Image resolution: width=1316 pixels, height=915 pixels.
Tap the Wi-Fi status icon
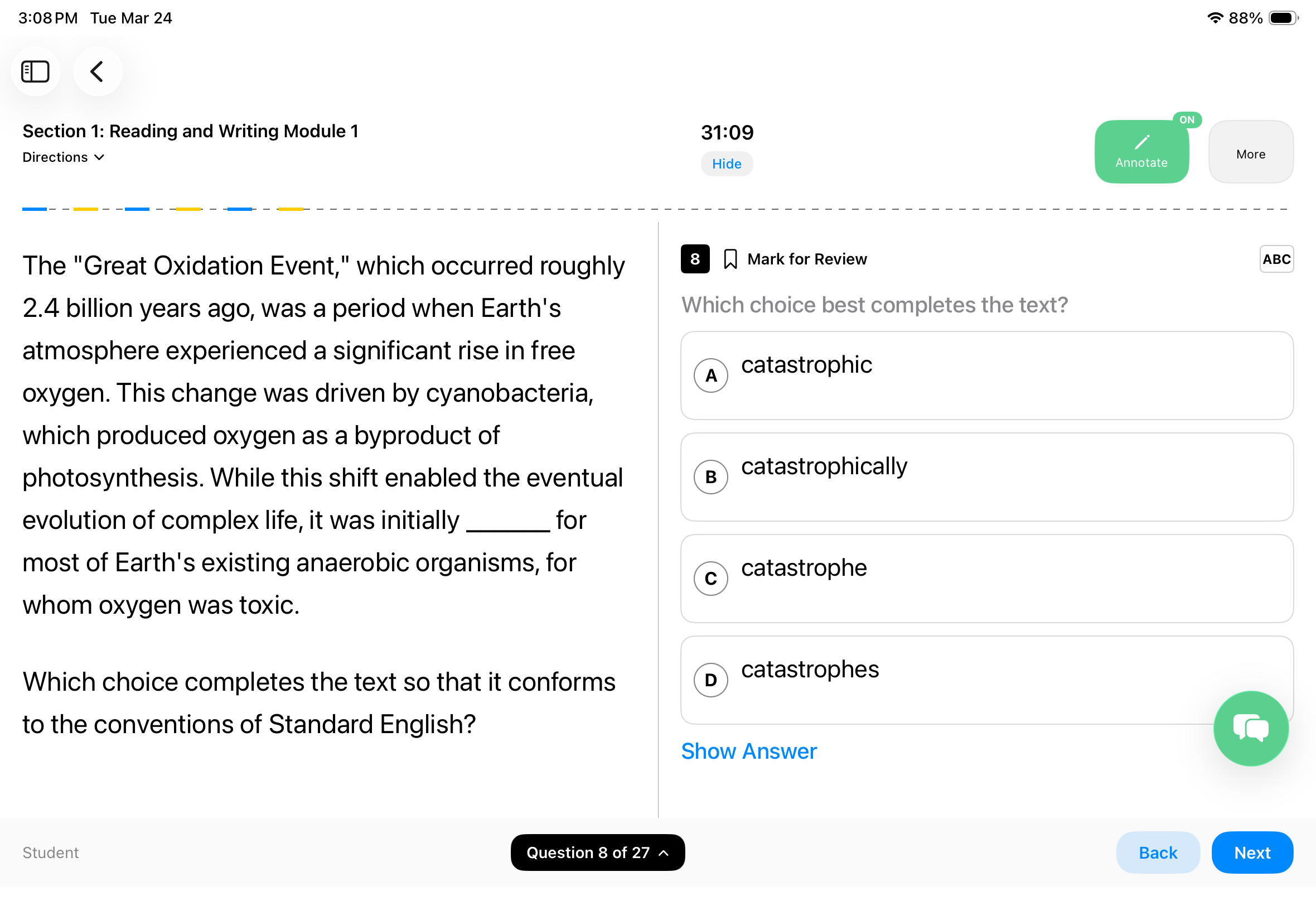tap(1215, 18)
